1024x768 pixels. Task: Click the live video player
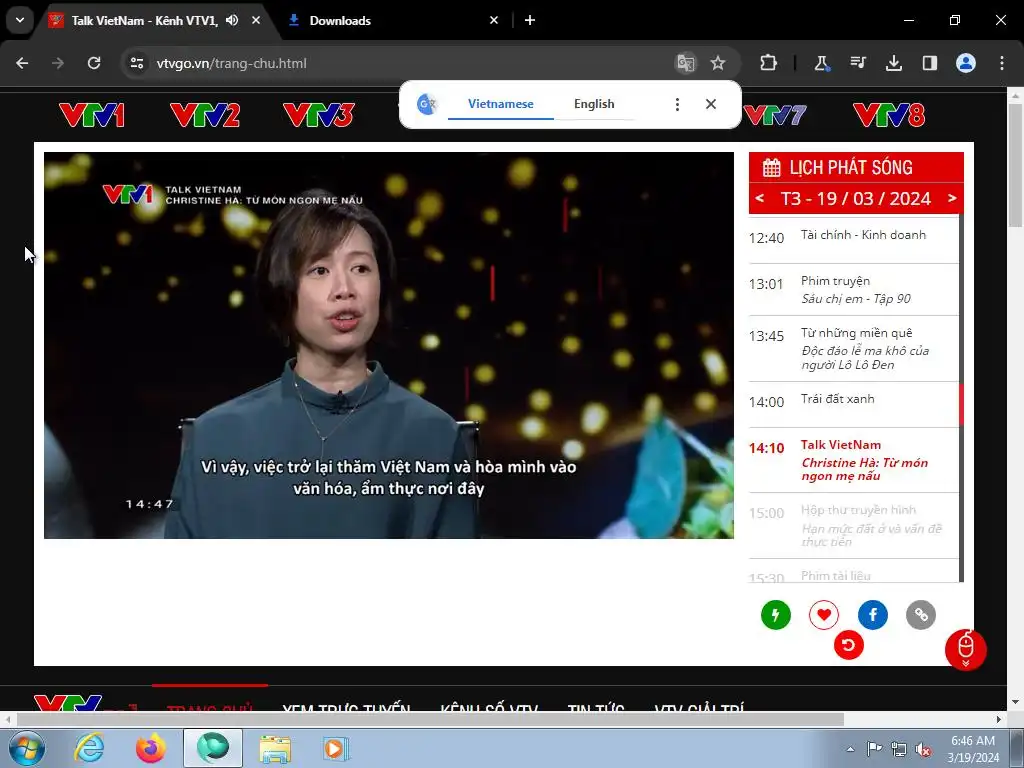(x=389, y=345)
